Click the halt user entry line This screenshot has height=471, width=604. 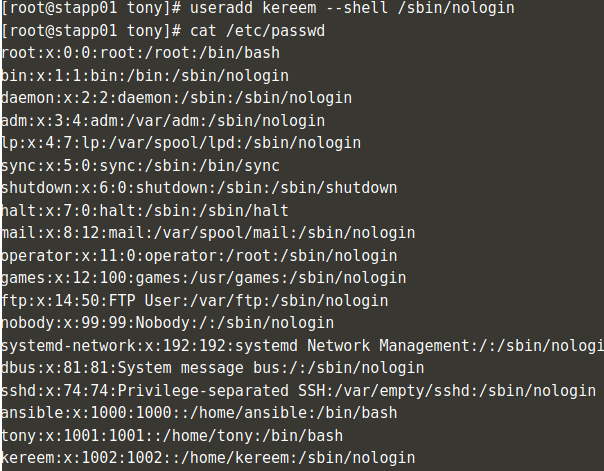[145, 211]
